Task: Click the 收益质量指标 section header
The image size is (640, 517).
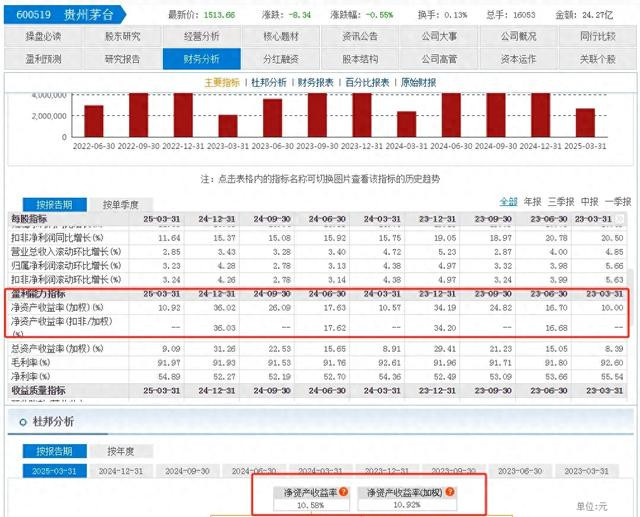Action: (38, 391)
